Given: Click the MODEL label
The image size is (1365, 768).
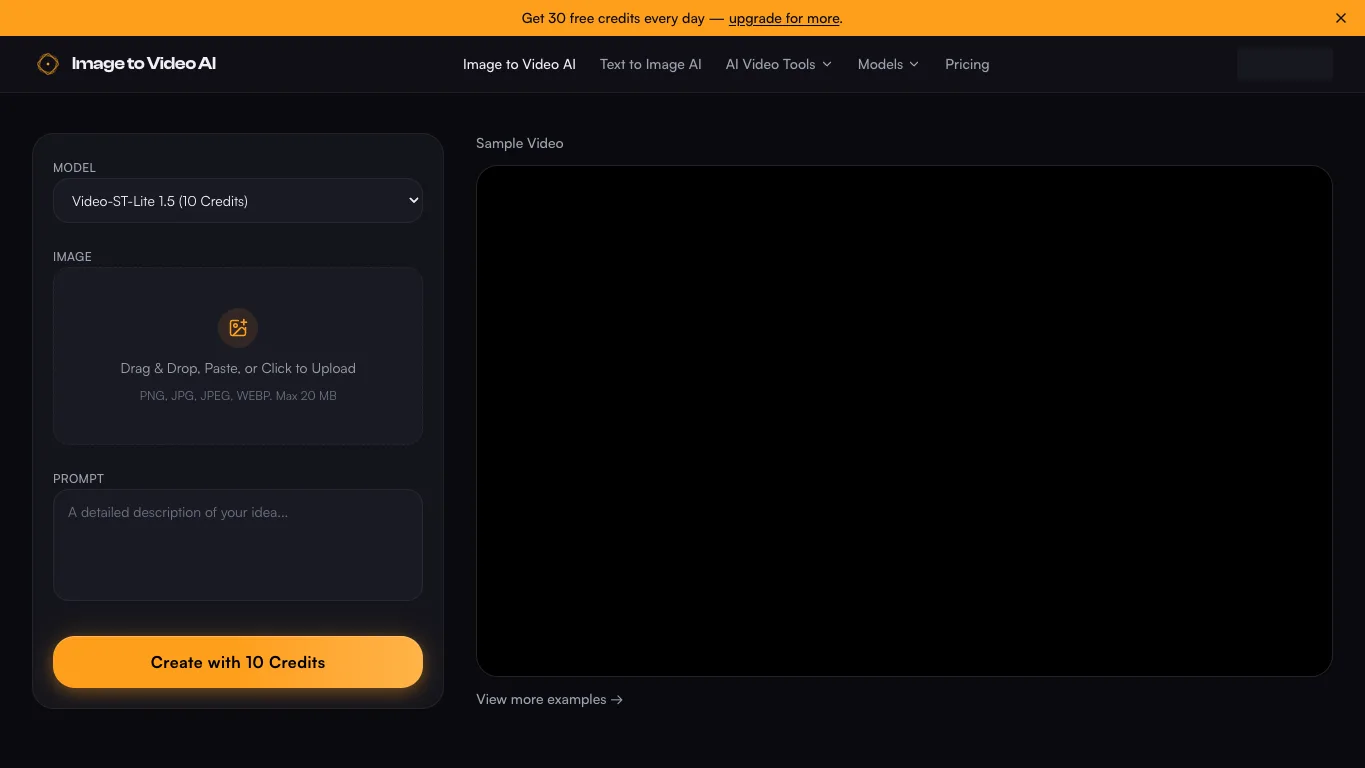Looking at the screenshot, I should pos(75,168).
